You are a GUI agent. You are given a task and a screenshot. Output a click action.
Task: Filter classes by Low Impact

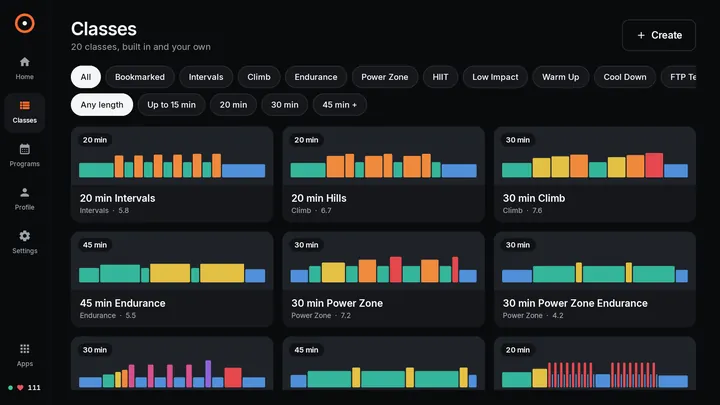(x=495, y=77)
